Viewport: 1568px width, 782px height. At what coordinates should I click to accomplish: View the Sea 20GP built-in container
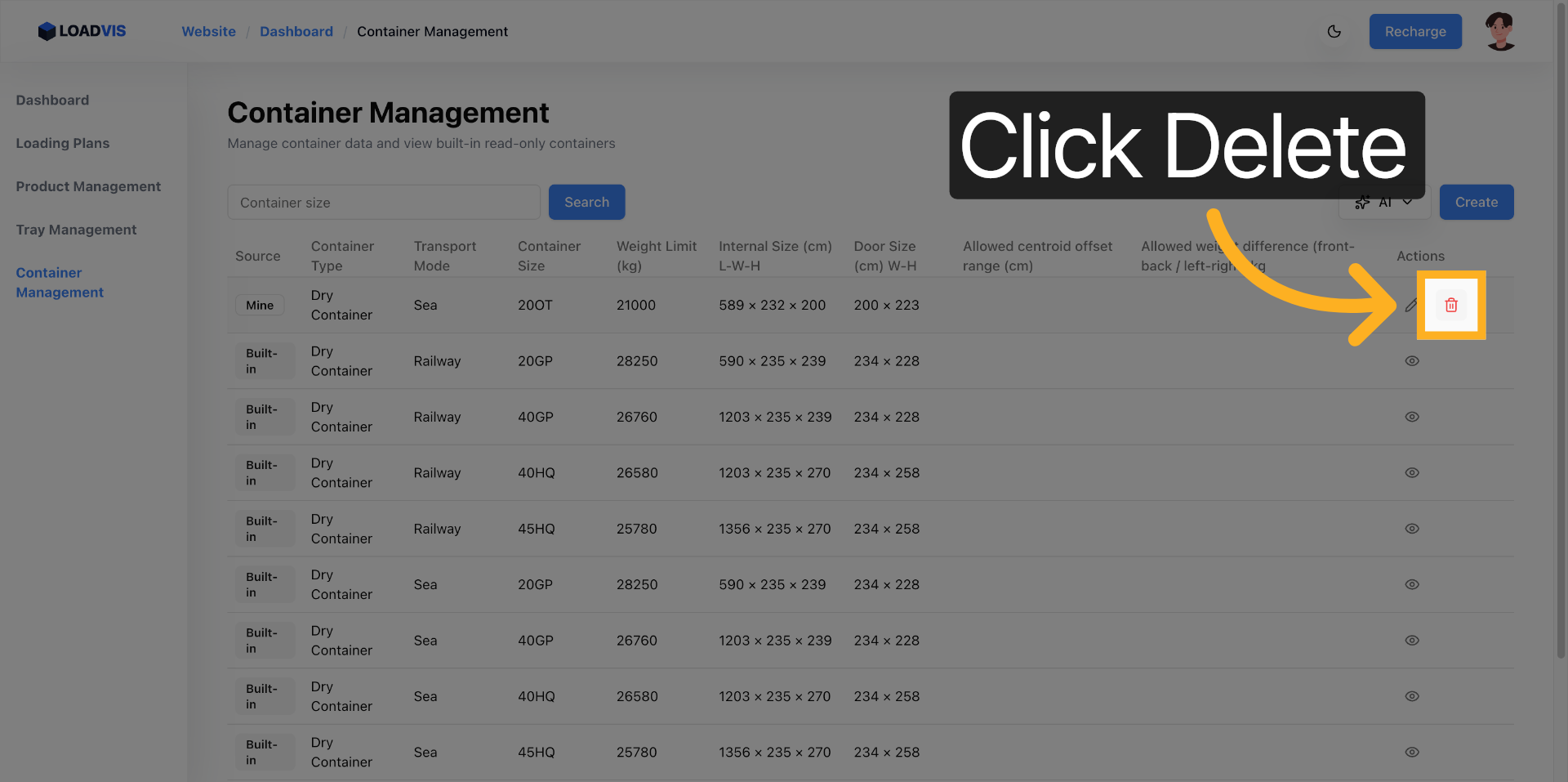point(1411,585)
